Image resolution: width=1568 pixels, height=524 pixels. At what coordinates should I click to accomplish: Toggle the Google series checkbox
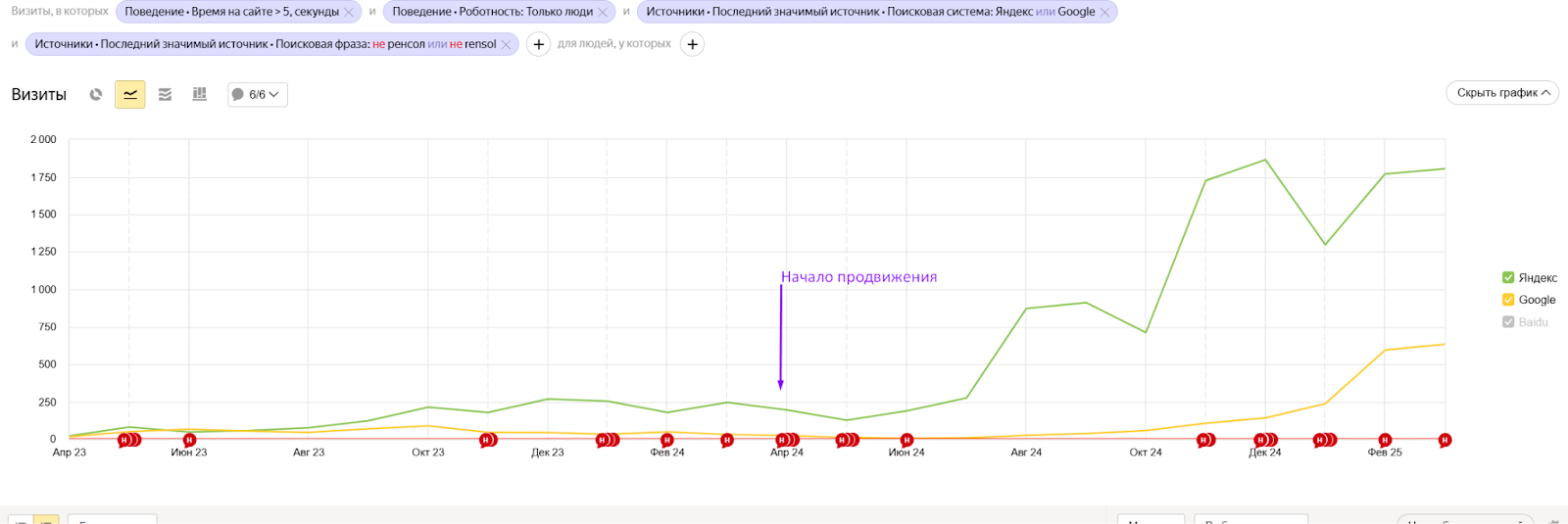tap(1508, 300)
